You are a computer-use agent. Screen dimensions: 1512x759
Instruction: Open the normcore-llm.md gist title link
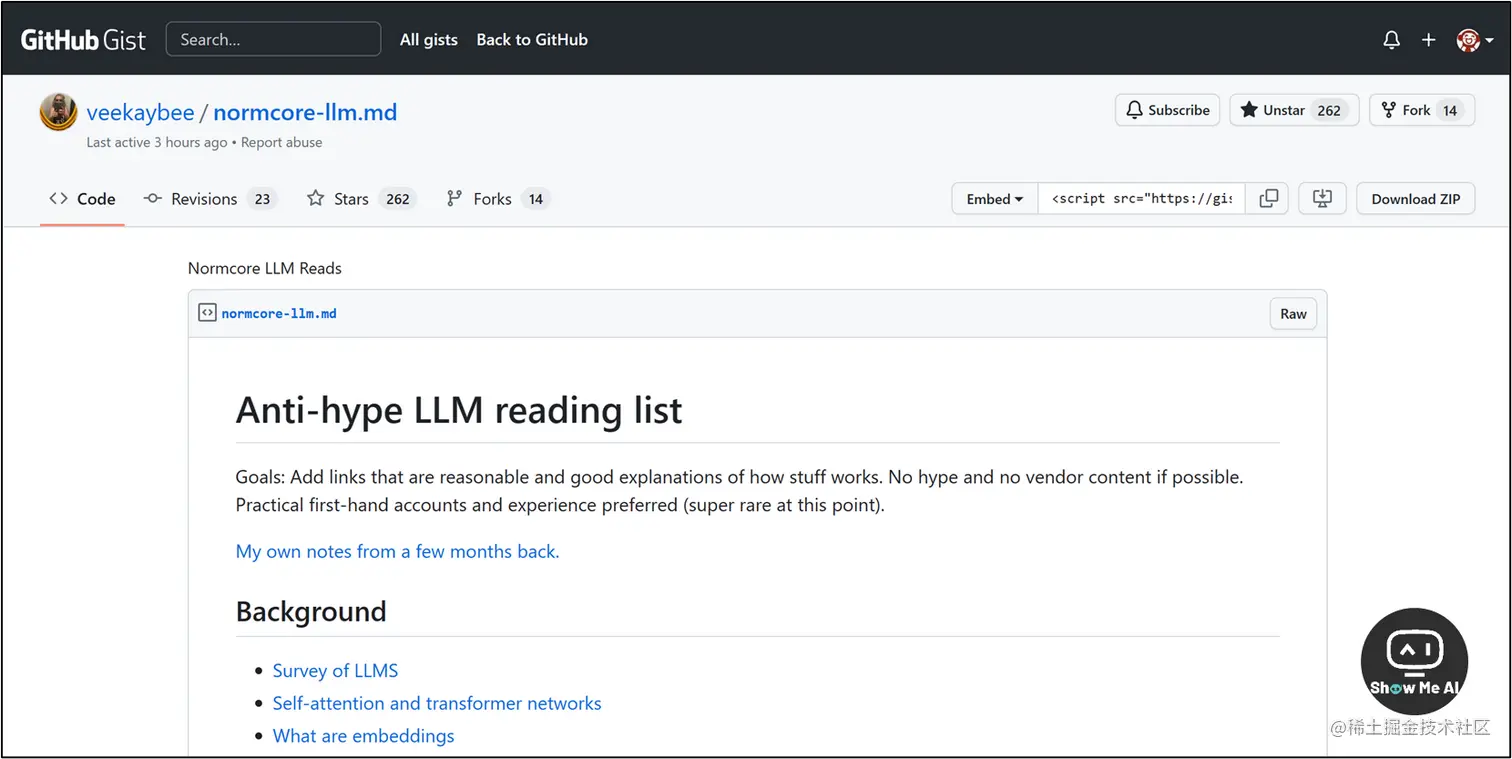(305, 112)
